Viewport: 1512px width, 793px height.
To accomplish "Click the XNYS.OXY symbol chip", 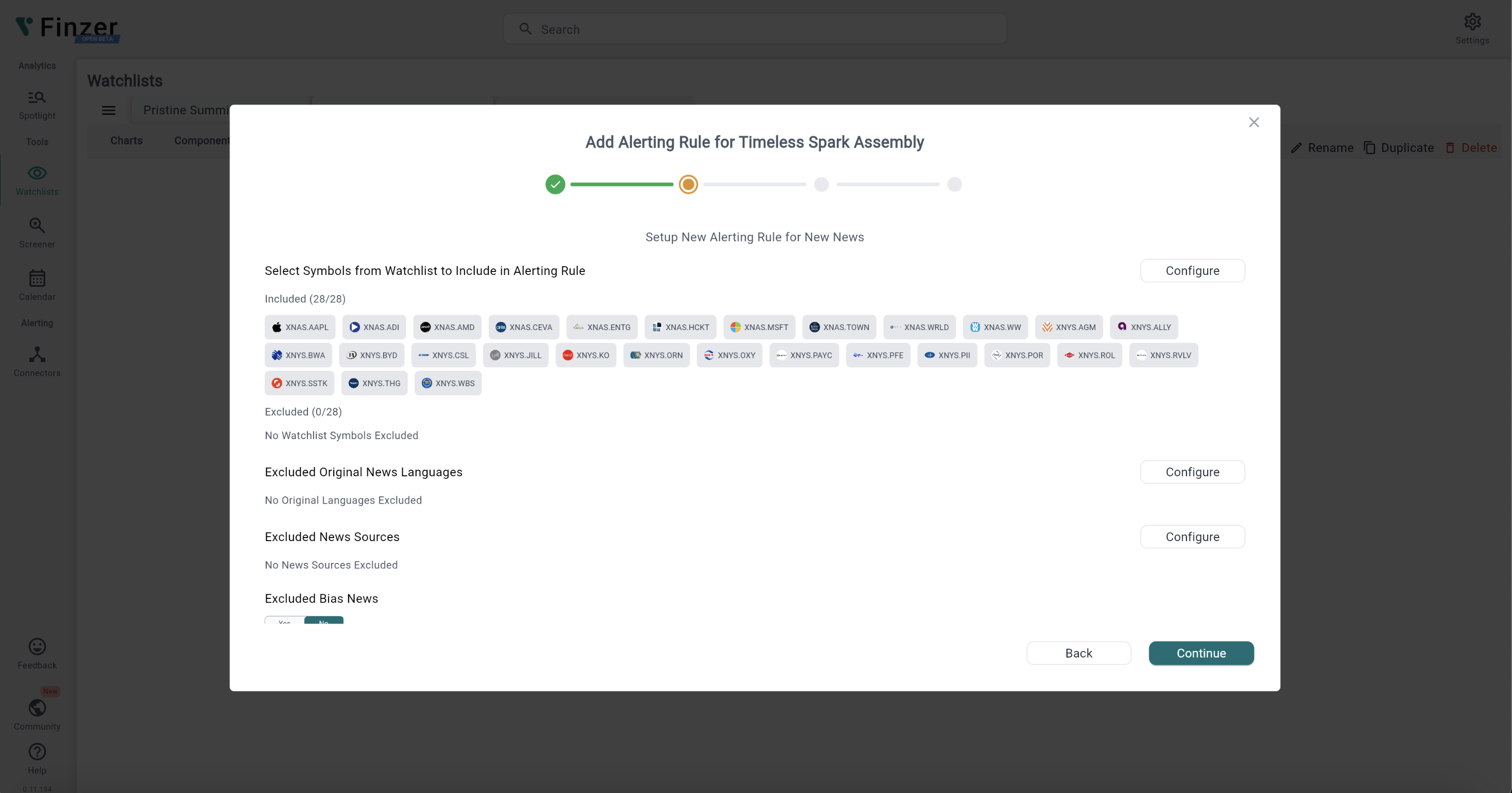I will click(730, 355).
